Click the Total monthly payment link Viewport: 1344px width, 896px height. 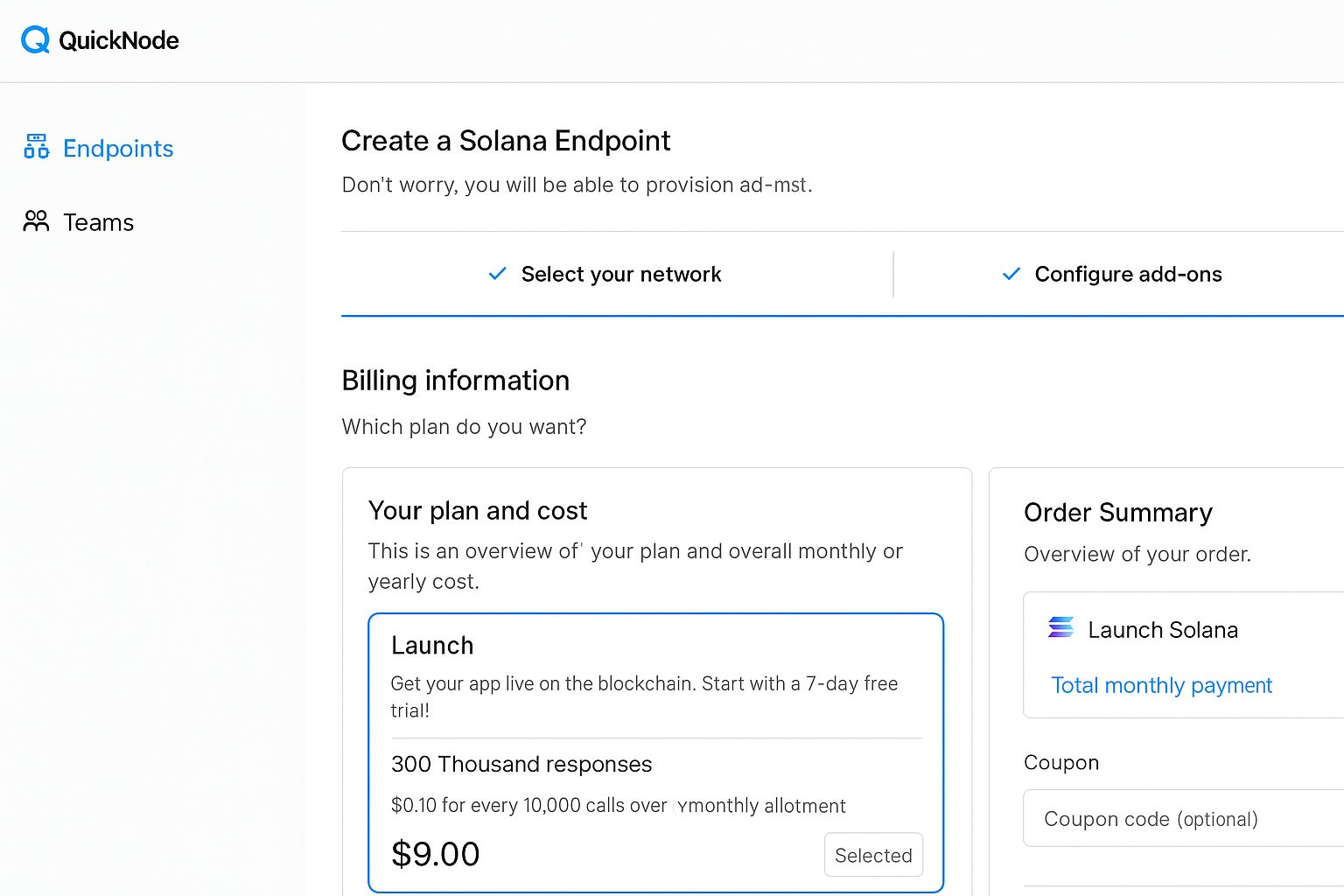tap(1160, 685)
